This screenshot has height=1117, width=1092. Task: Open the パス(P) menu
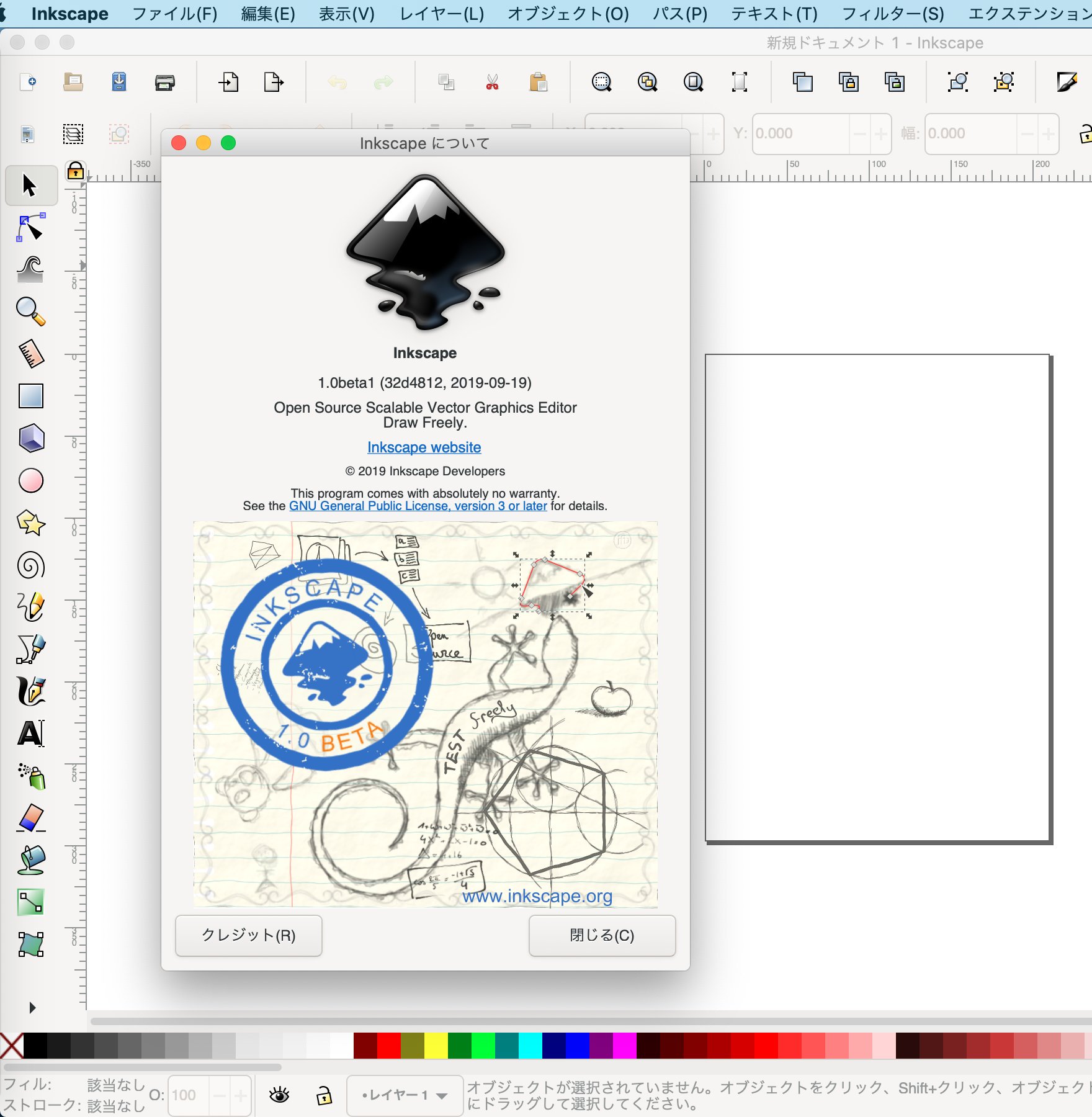click(680, 14)
